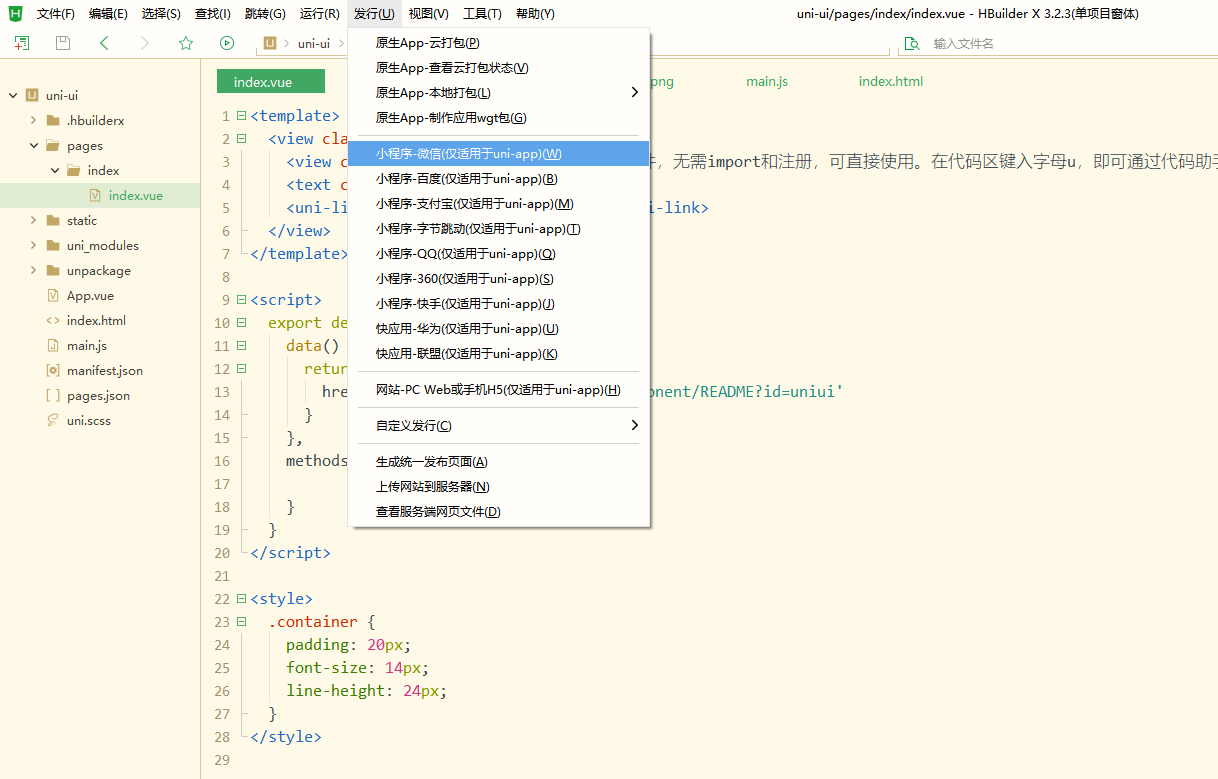Image resolution: width=1218 pixels, height=779 pixels.
Task: Expand the static folder
Action: (34, 220)
